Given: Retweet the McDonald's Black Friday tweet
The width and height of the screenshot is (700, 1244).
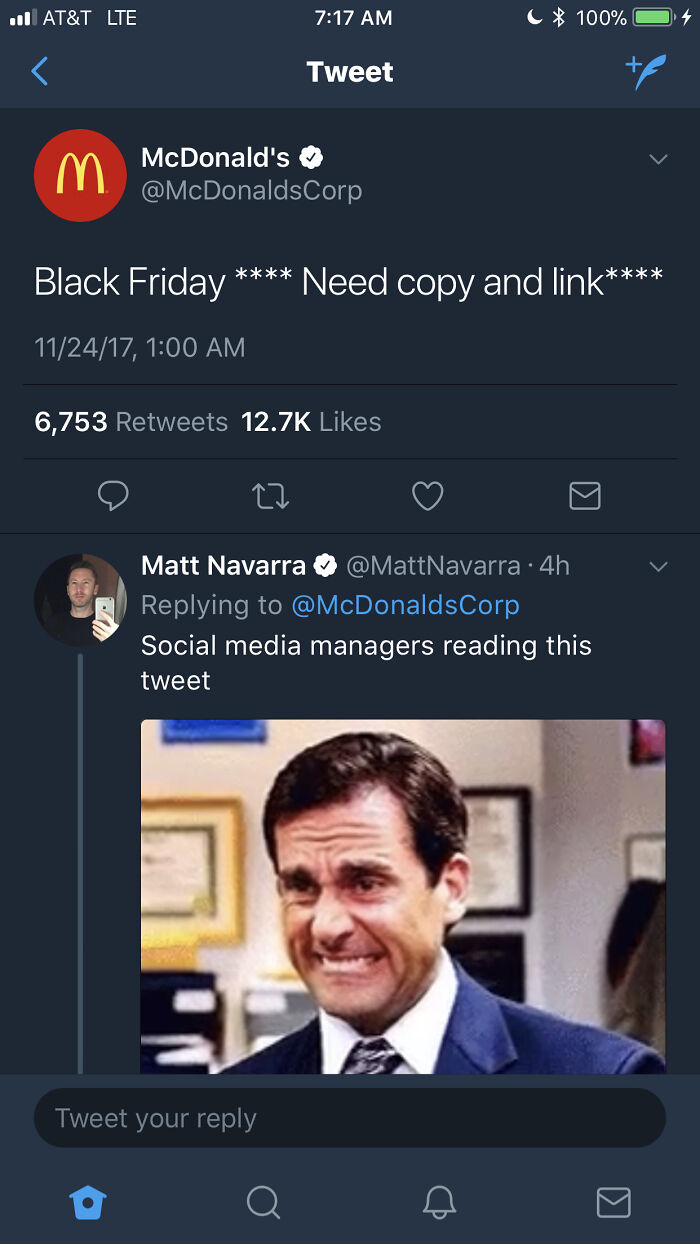Looking at the screenshot, I should coord(270,496).
